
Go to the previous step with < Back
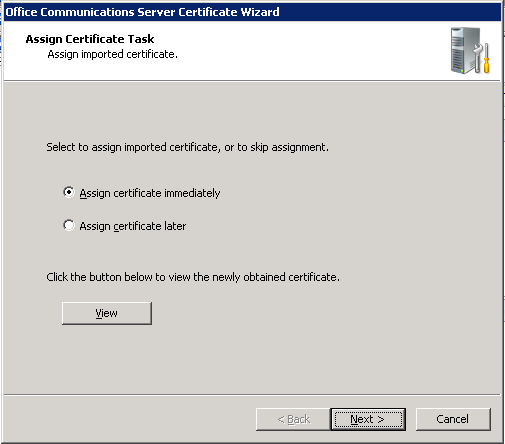pyautogui.click(x=293, y=419)
